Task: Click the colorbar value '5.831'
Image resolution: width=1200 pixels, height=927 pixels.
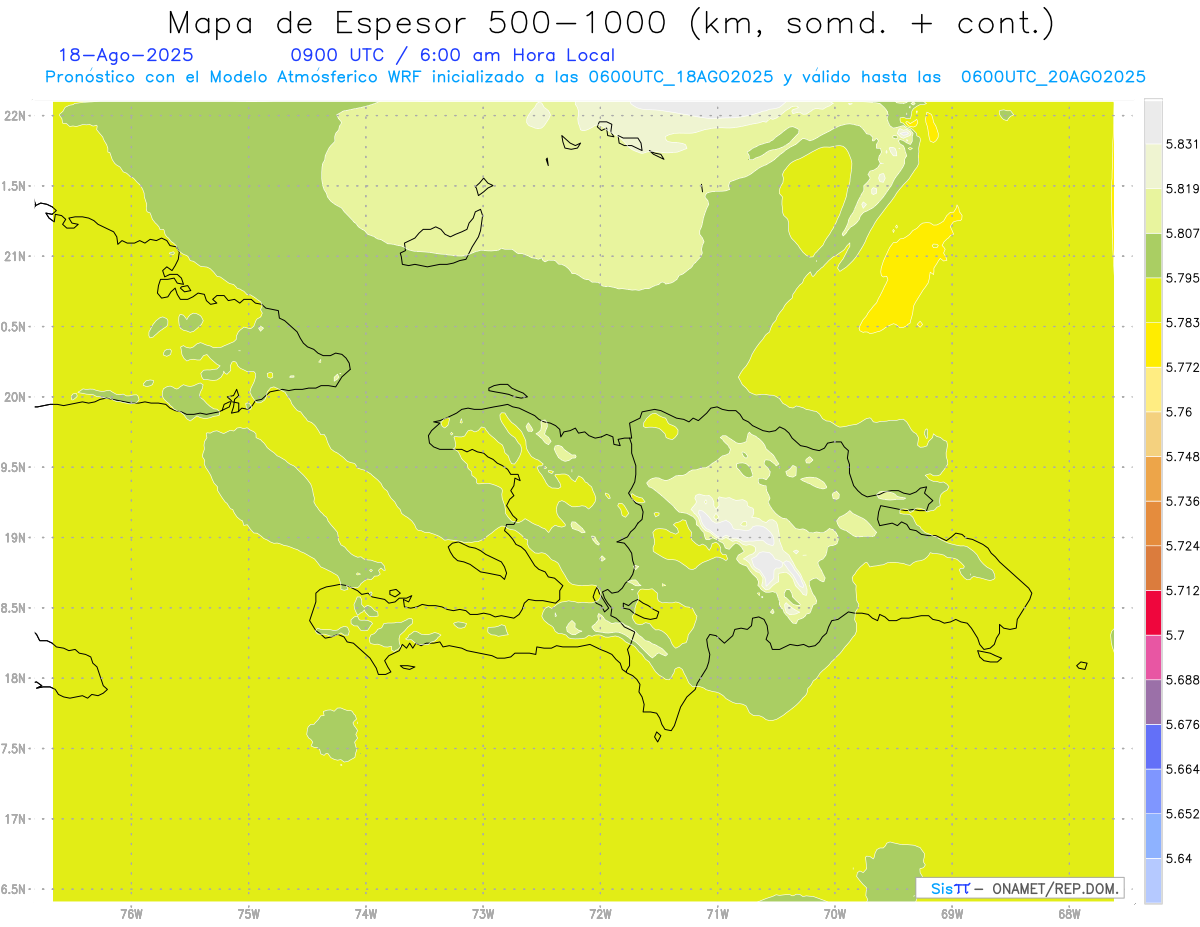Action: pos(1182,144)
